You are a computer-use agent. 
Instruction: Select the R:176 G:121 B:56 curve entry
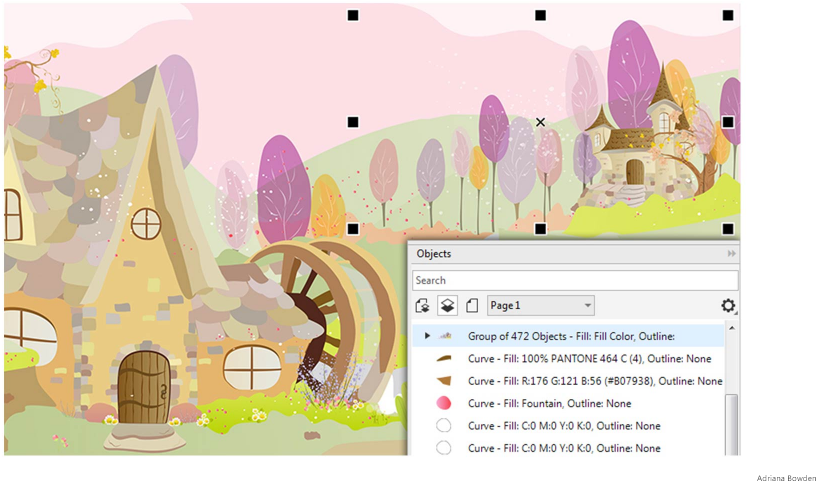(x=594, y=381)
